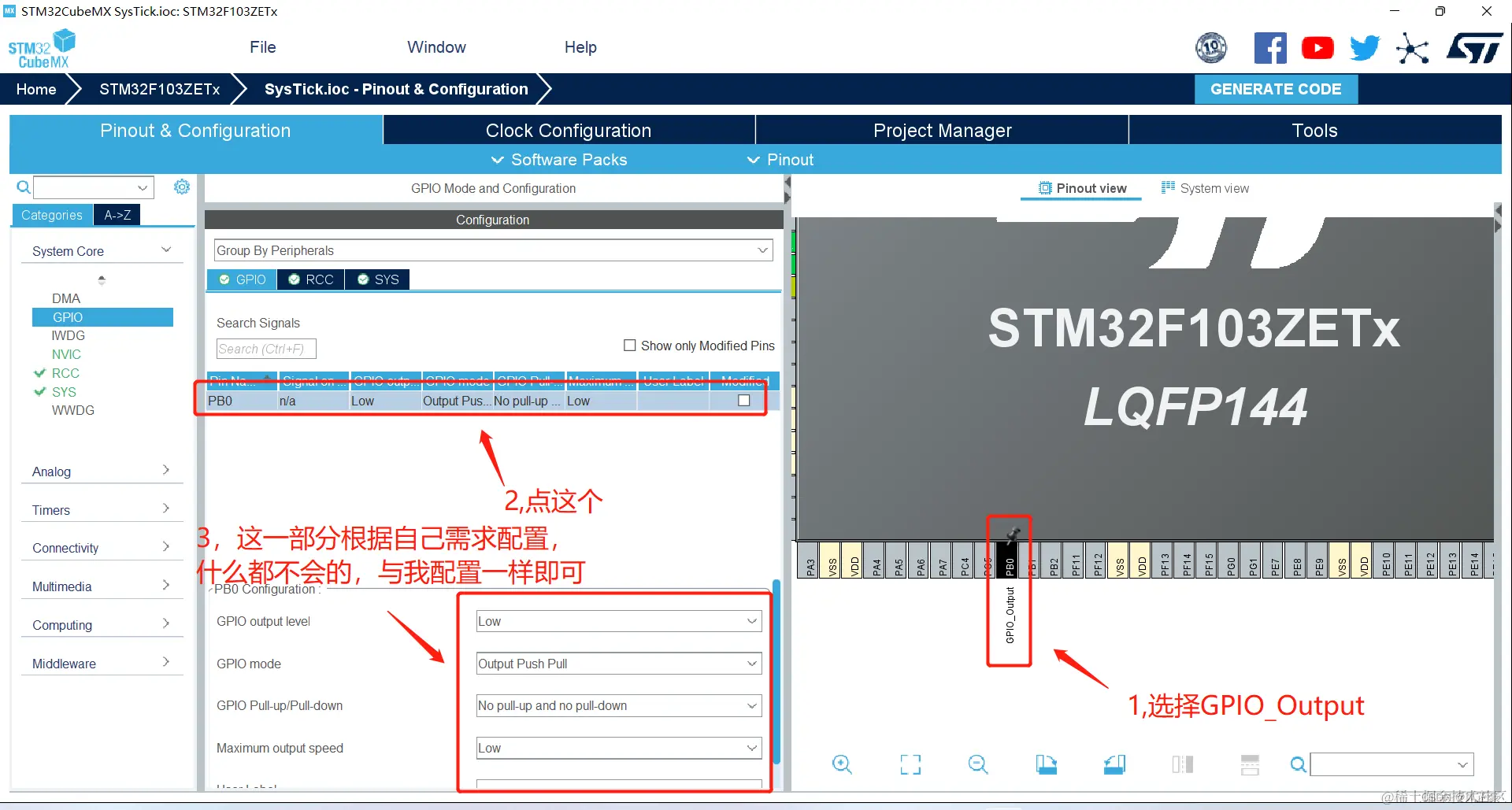Click the GENERATE CODE button

pos(1276,89)
